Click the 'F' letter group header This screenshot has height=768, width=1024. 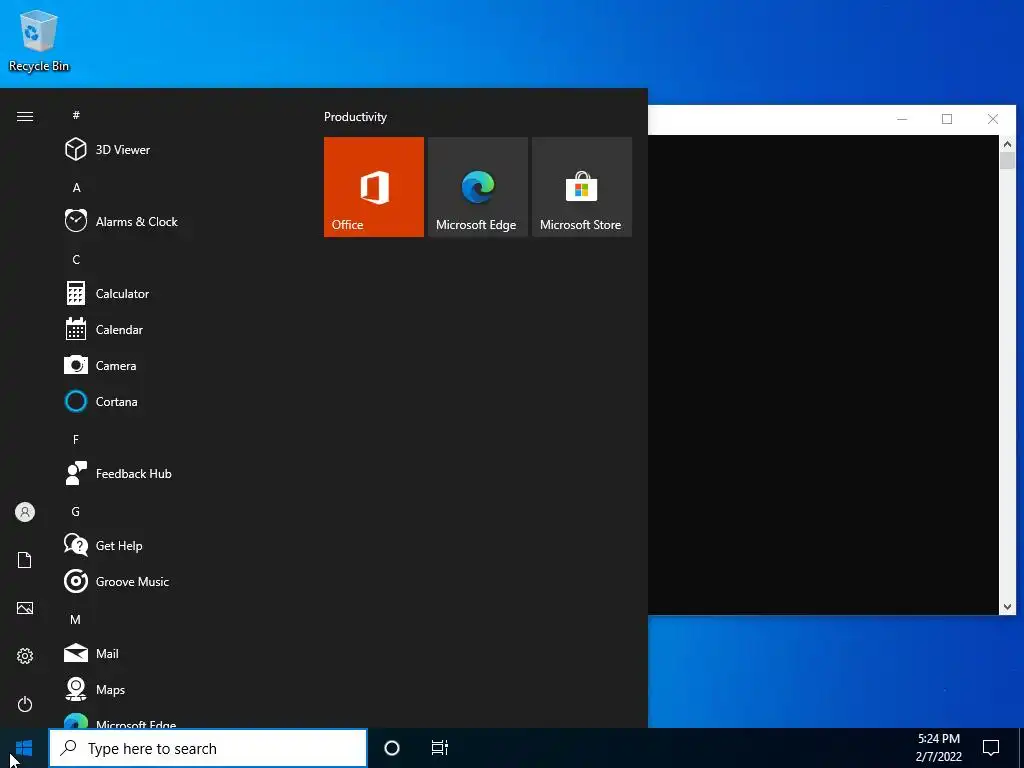click(76, 440)
